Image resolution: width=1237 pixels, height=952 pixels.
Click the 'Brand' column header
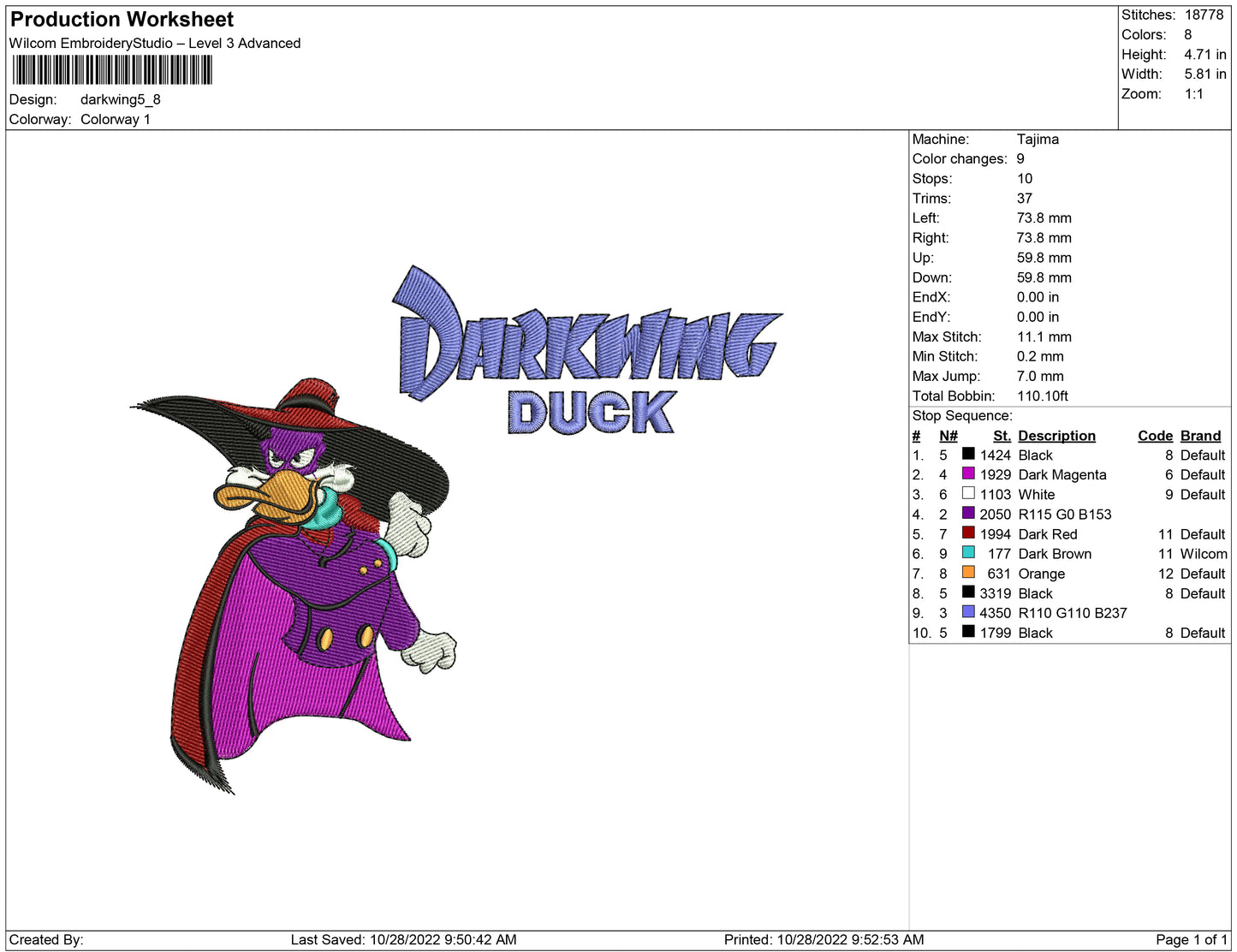(1201, 436)
